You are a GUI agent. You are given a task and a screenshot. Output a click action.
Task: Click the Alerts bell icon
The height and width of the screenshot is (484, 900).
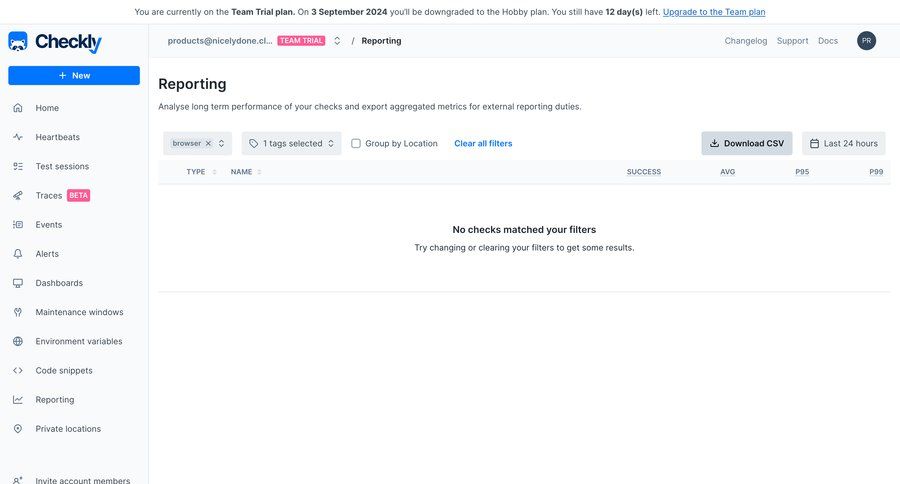[x=18, y=254]
